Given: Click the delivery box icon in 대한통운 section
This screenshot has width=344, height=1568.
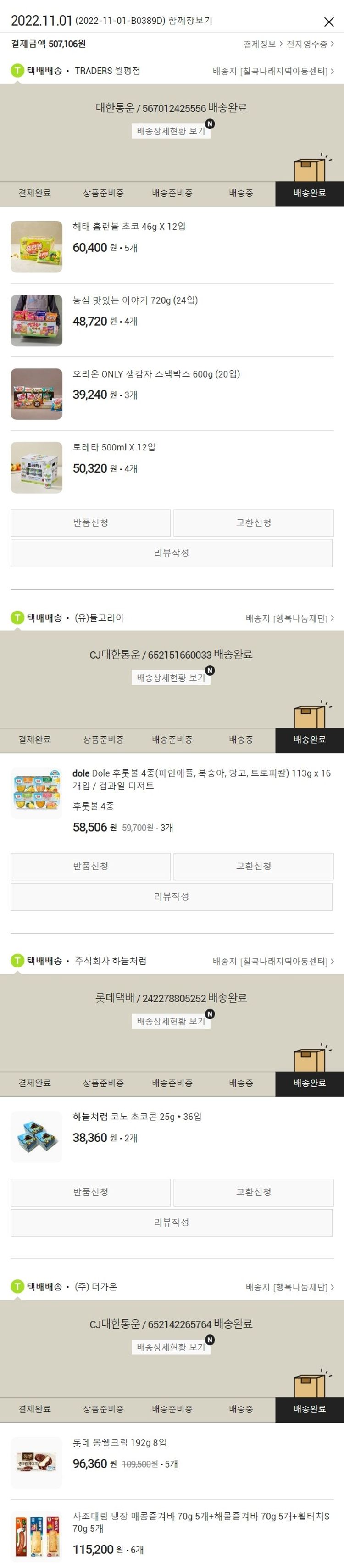Looking at the screenshot, I should (x=311, y=167).
